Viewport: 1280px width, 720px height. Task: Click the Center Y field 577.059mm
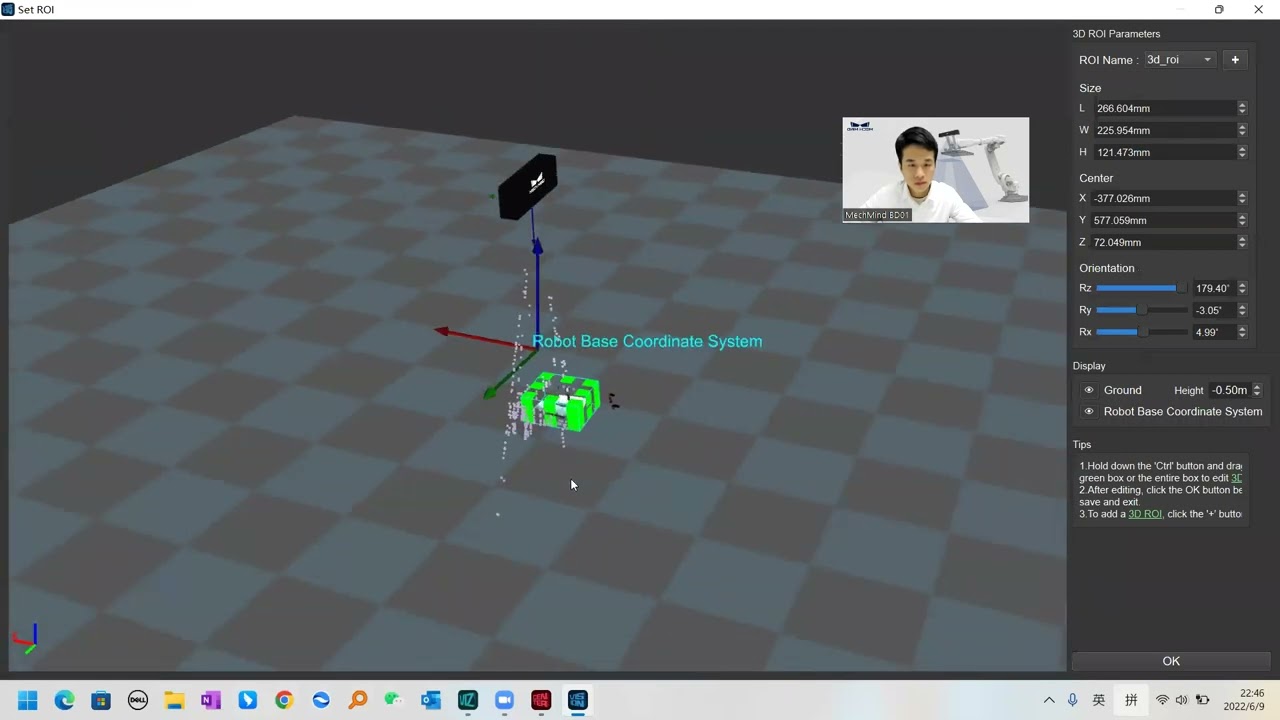[x=1164, y=220]
